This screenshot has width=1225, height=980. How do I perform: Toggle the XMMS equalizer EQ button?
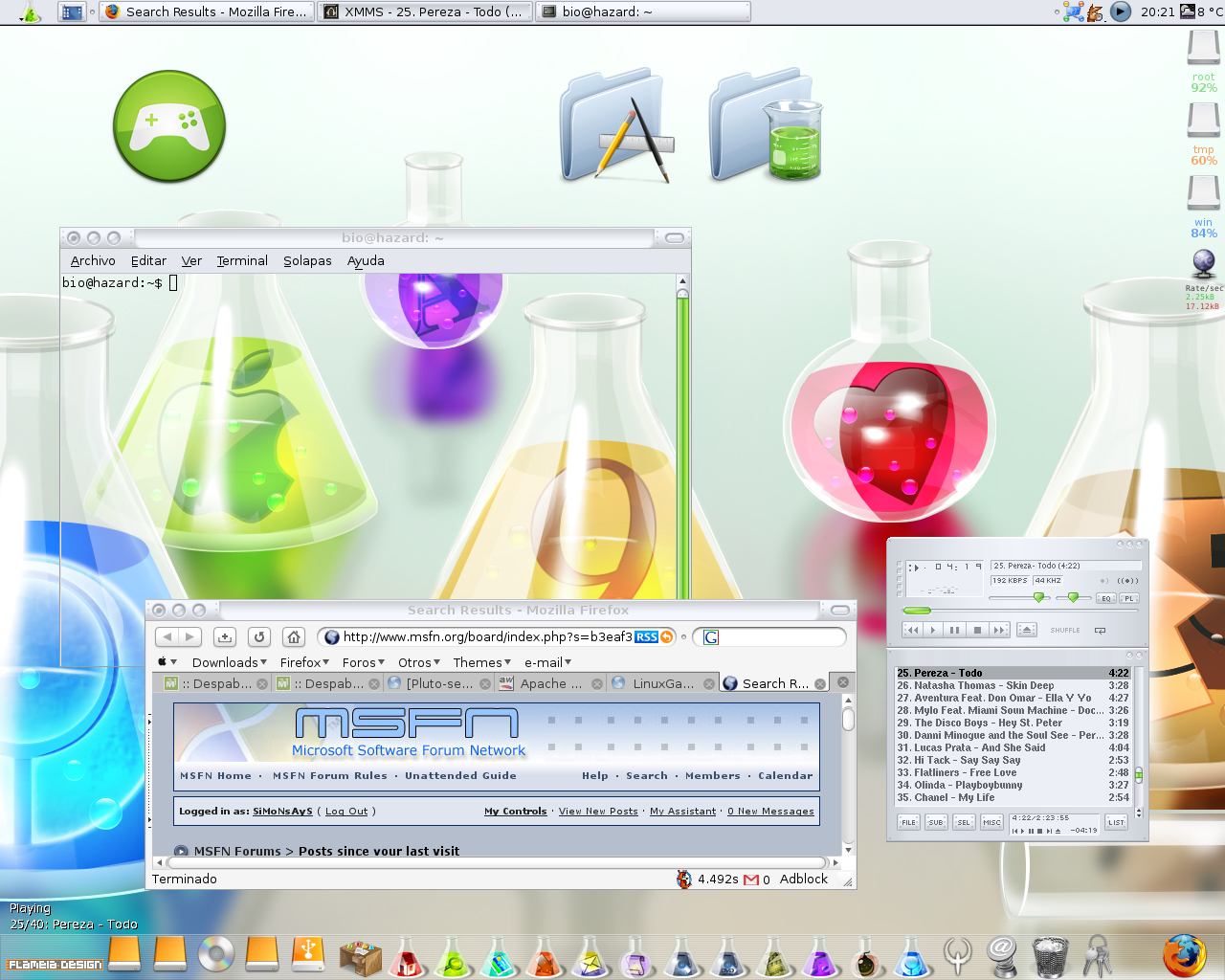click(1106, 598)
